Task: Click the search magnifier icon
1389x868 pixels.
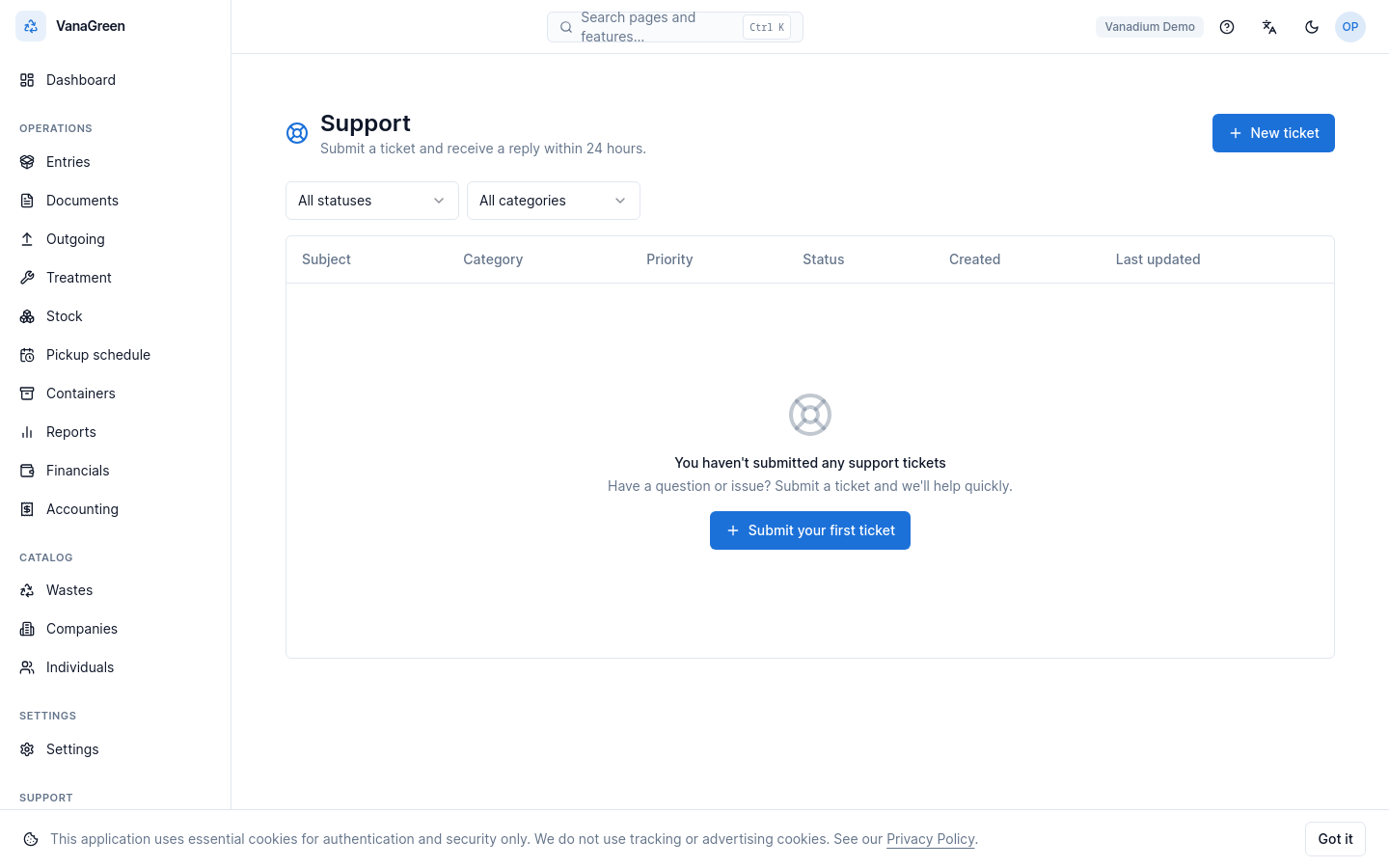Action: [566, 27]
